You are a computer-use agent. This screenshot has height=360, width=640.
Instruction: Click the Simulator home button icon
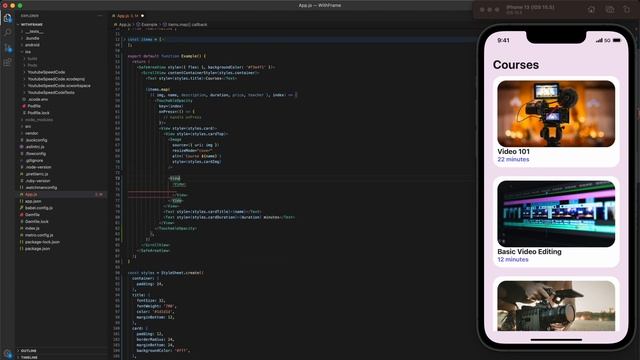pyautogui.click(x=591, y=9)
